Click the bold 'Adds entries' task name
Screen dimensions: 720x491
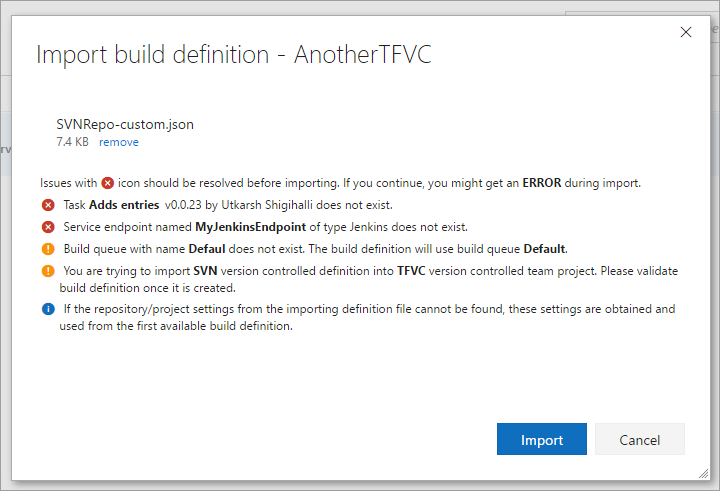coord(124,205)
